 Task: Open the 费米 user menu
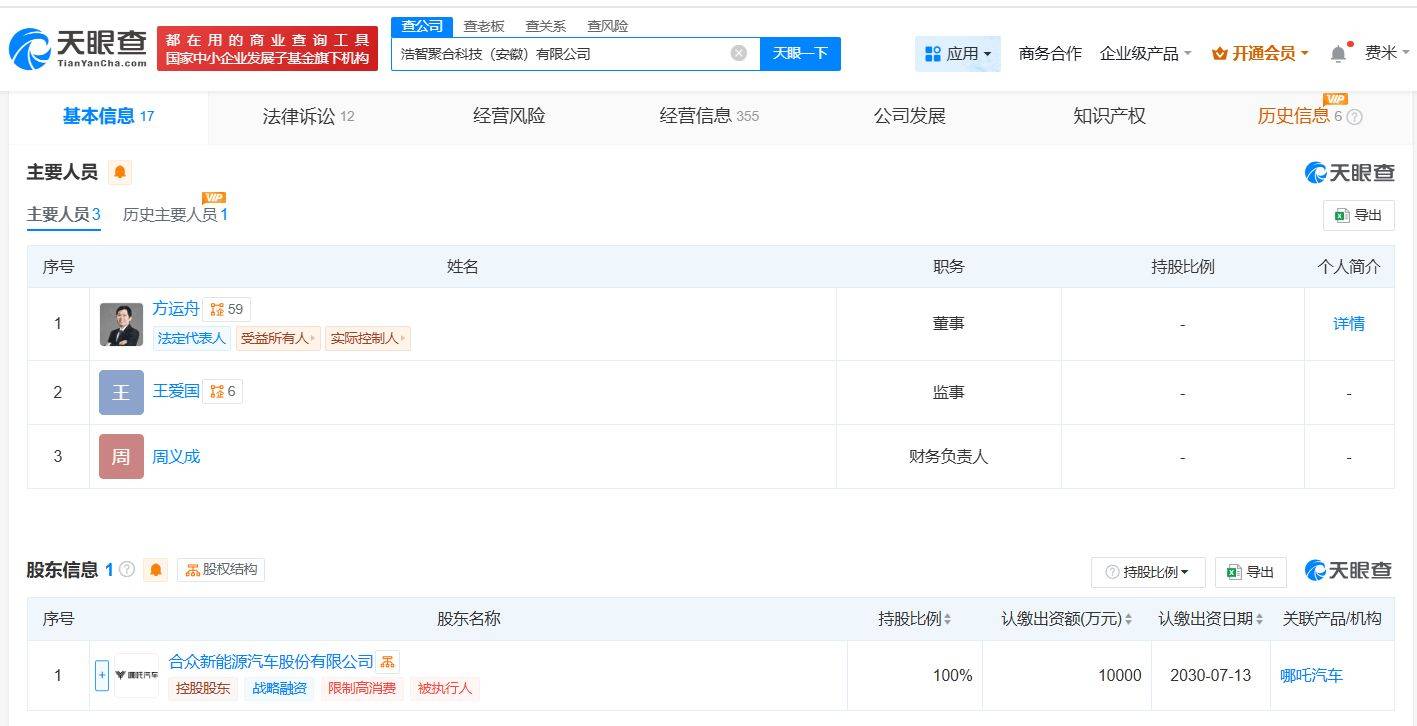1386,53
